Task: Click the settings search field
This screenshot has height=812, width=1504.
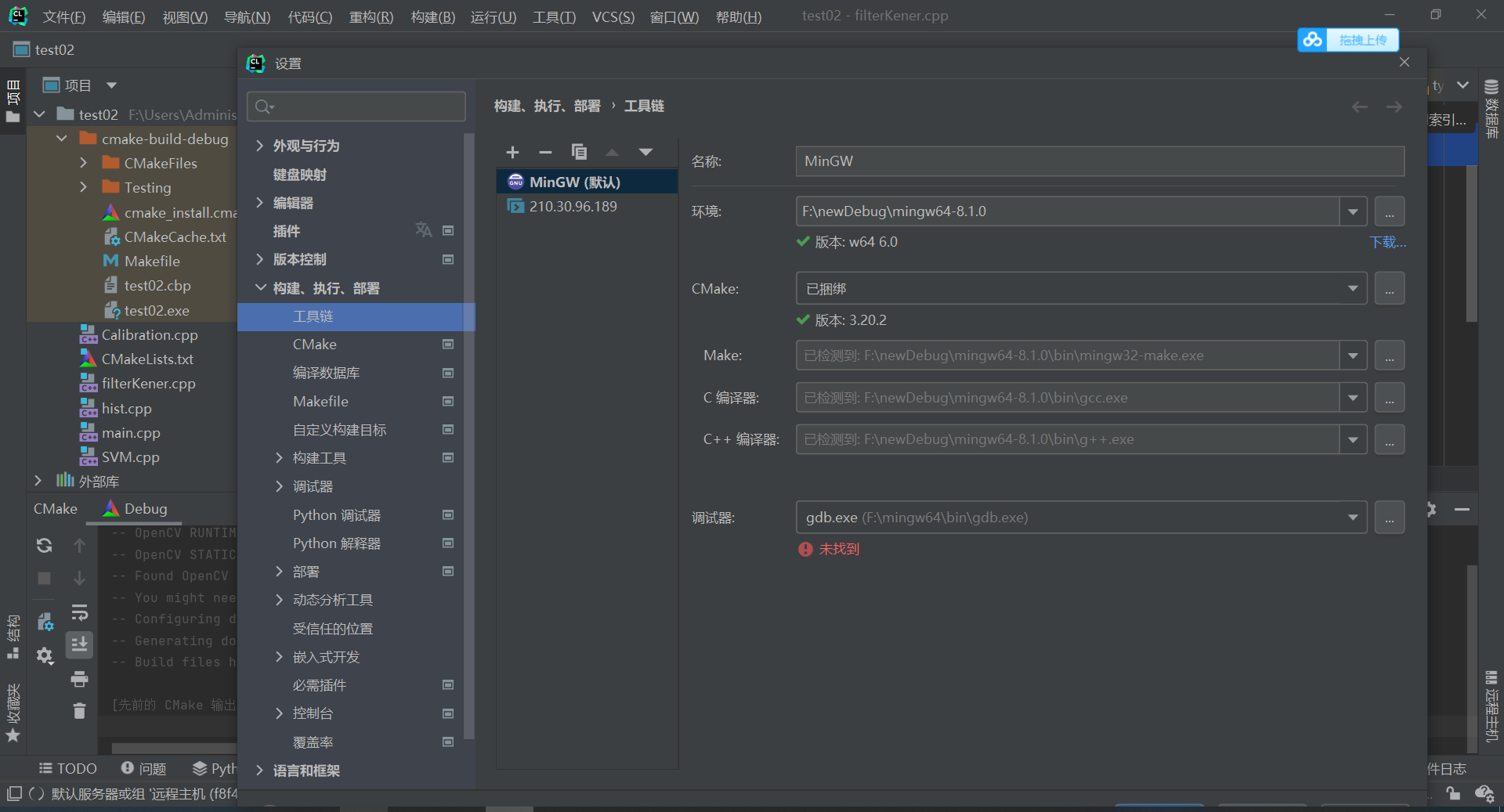Action: [356, 106]
